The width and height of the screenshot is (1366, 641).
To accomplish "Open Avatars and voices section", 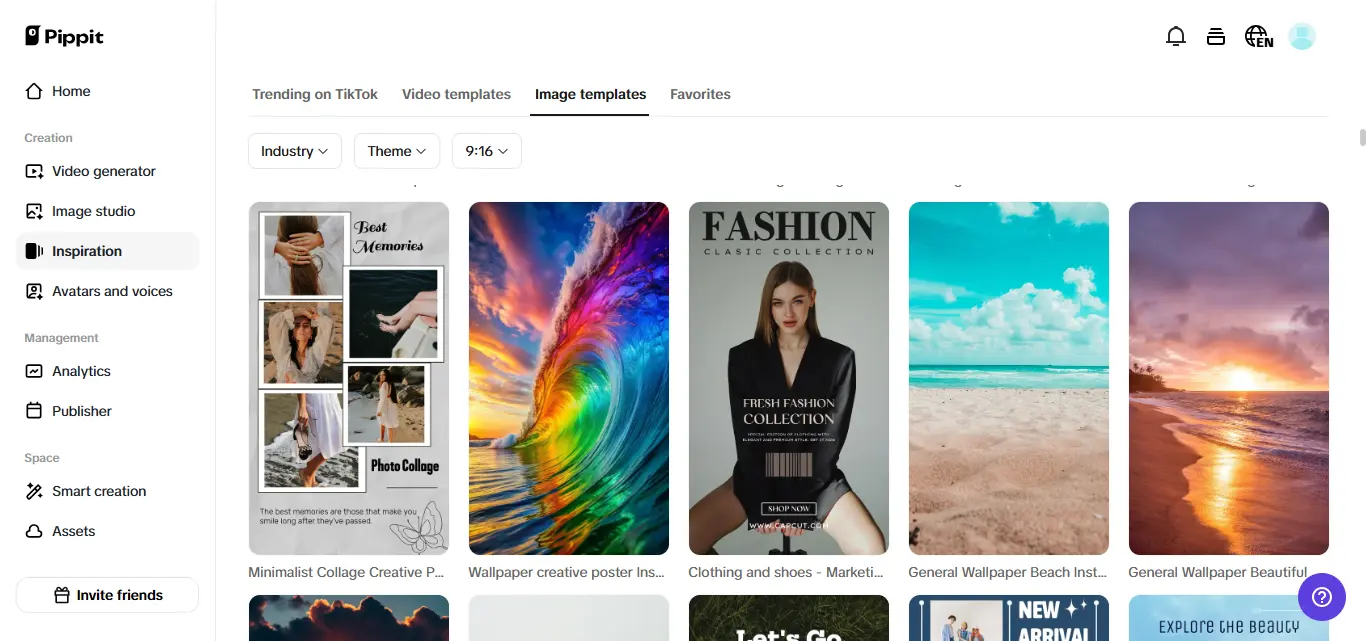I will coord(111,291).
